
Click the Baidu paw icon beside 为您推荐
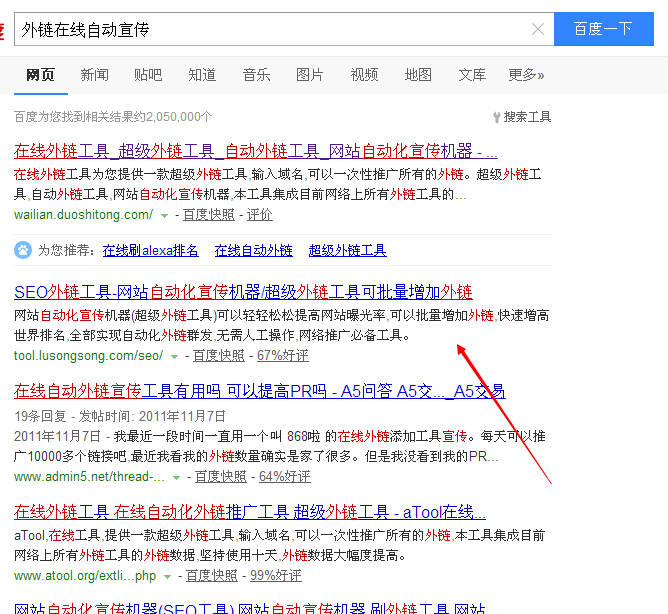23,250
